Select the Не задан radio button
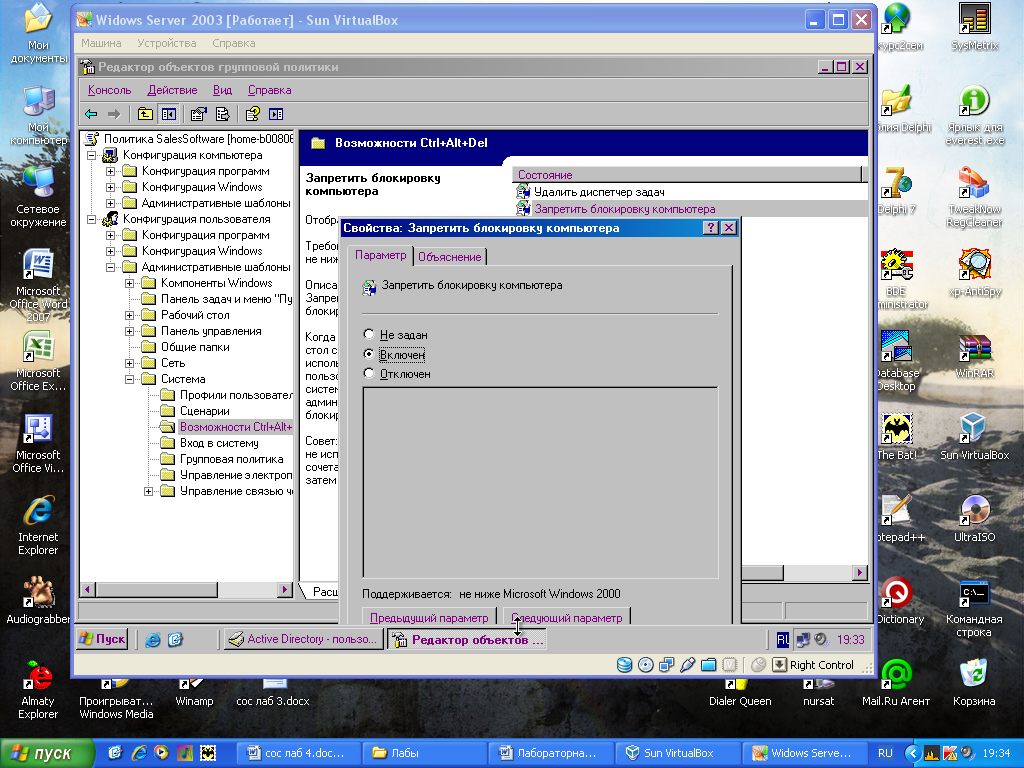1024x768 pixels. click(x=369, y=334)
